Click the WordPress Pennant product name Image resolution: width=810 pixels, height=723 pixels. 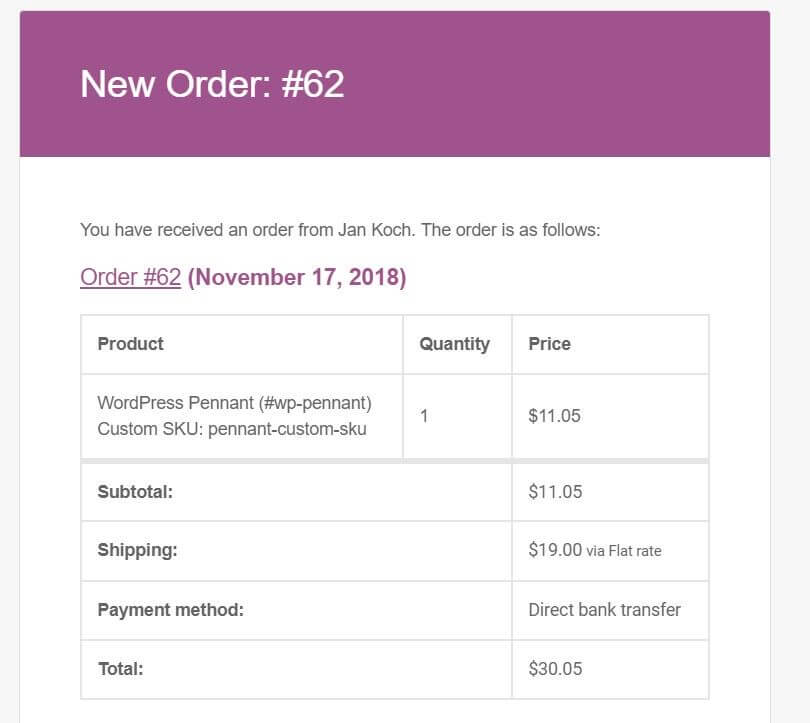point(234,403)
